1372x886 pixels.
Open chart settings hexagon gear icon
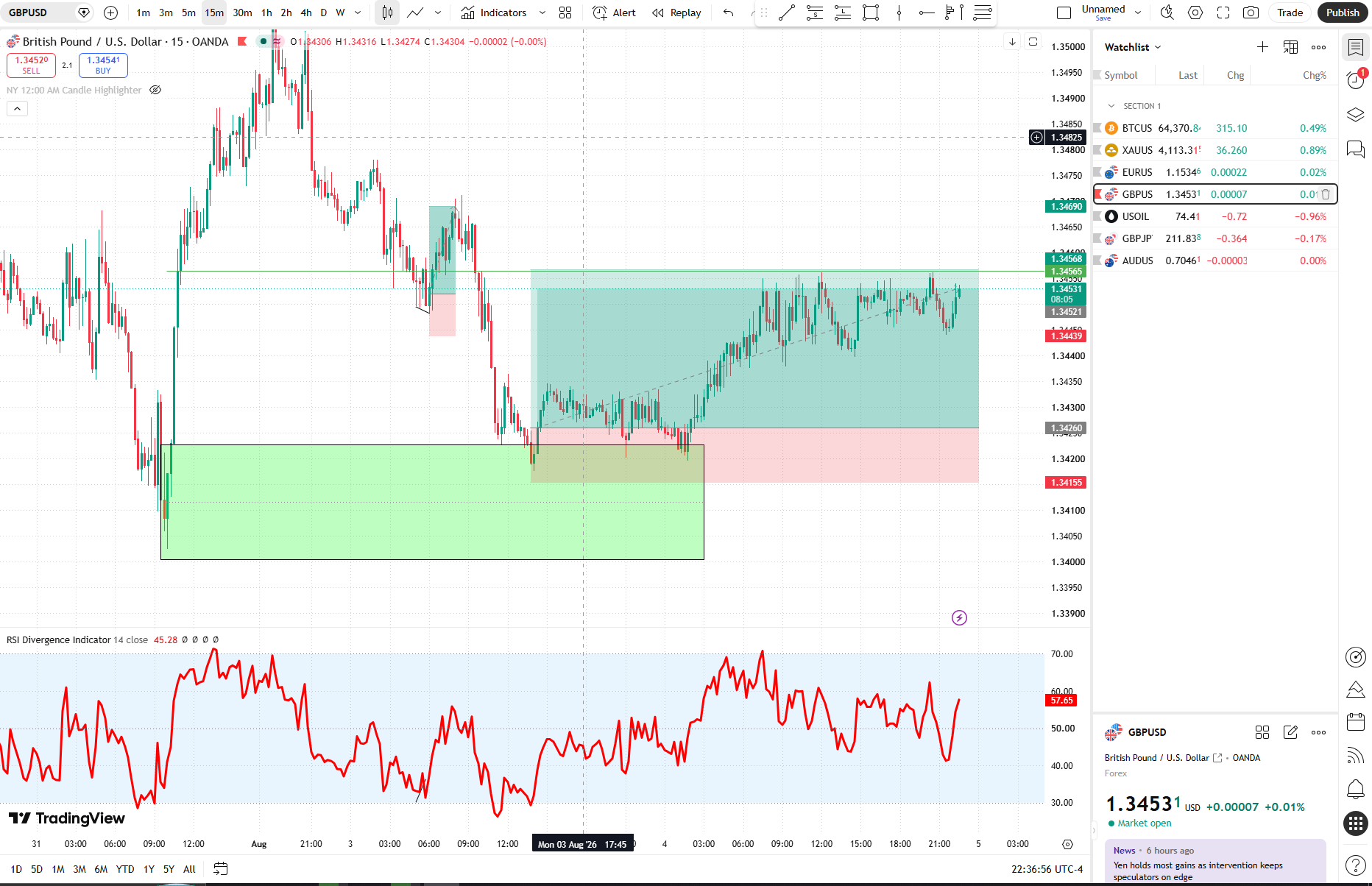click(x=1195, y=13)
